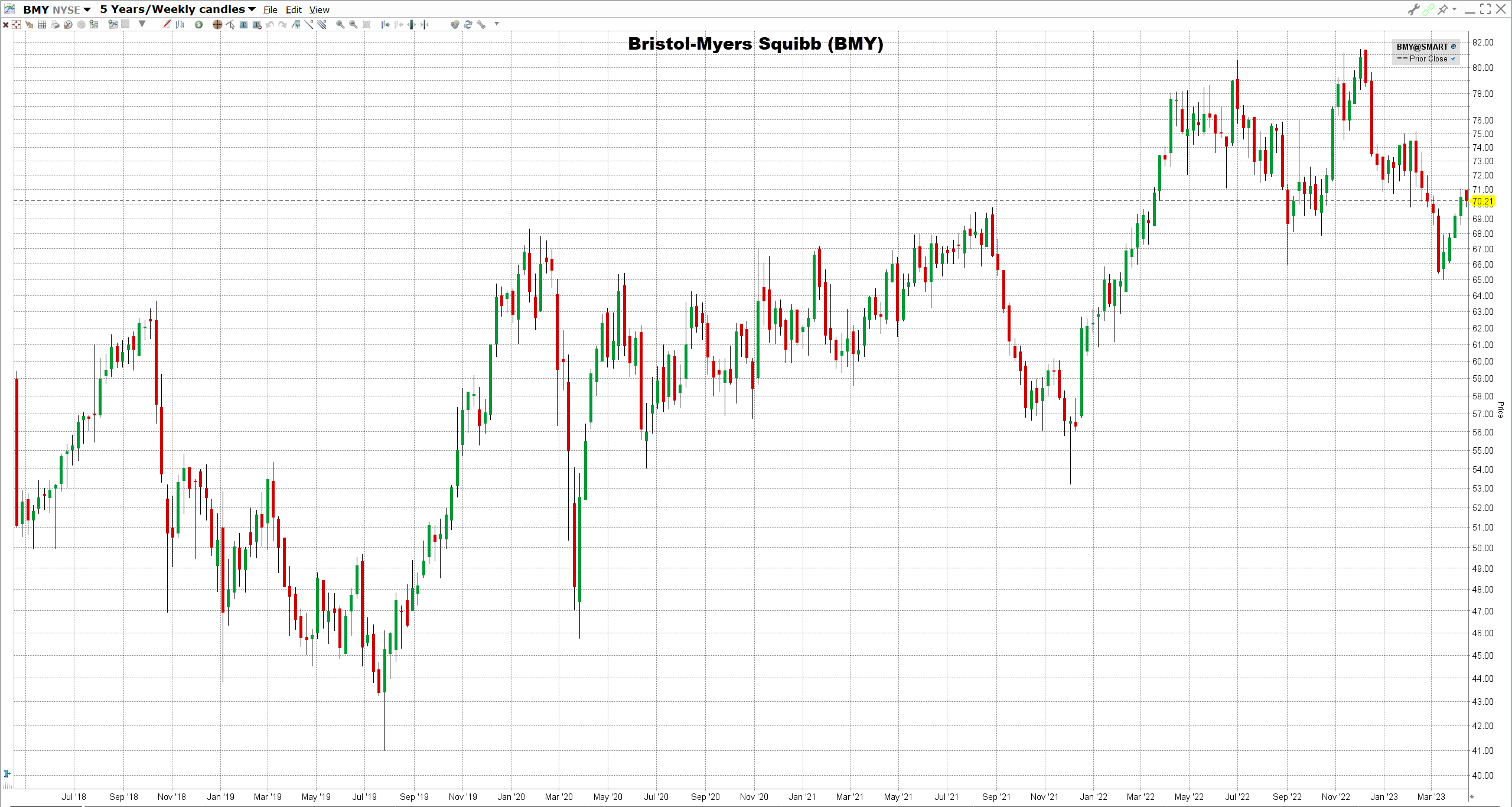Open the View menu

pos(319,10)
